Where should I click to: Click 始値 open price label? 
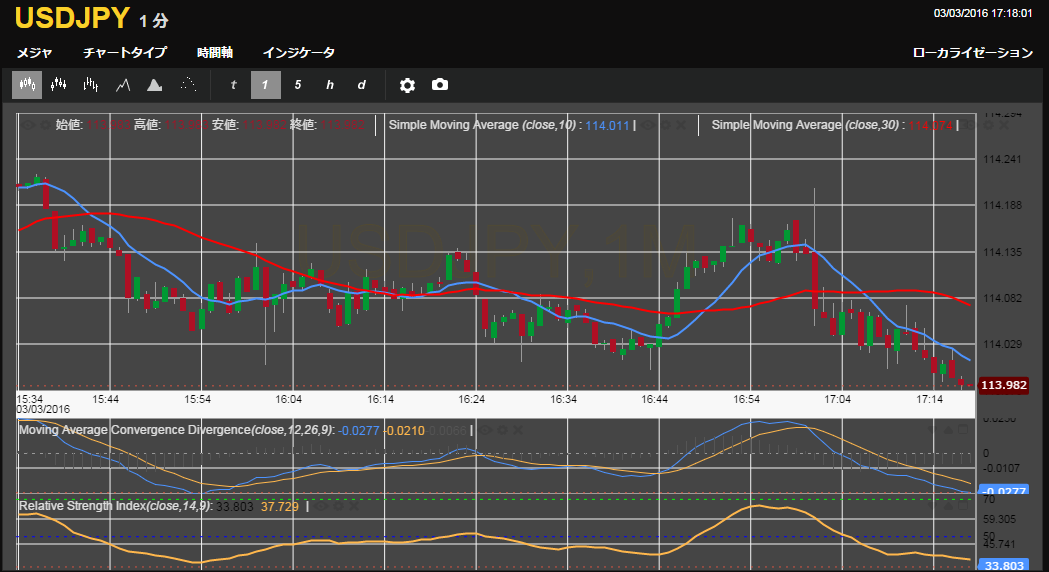pos(68,125)
